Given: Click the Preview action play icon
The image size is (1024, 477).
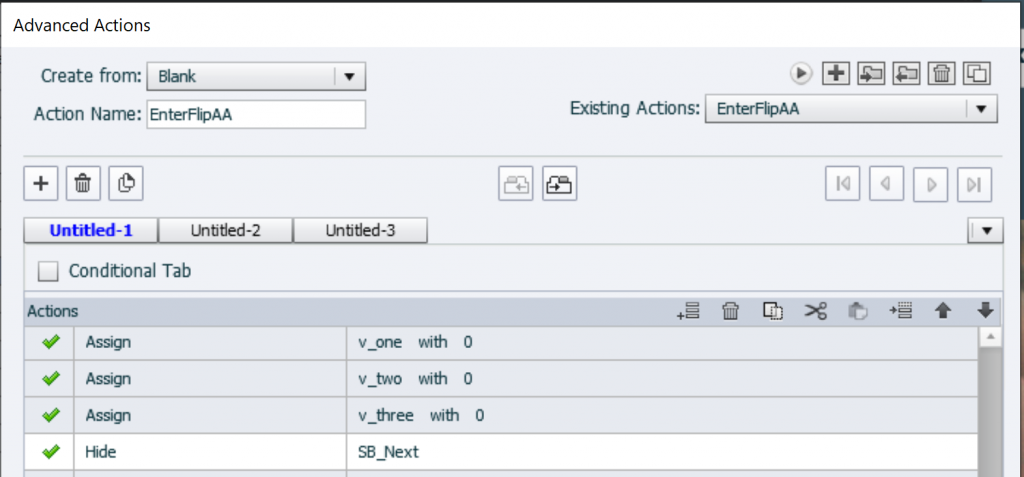Looking at the screenshot, I should pos(801,73).
